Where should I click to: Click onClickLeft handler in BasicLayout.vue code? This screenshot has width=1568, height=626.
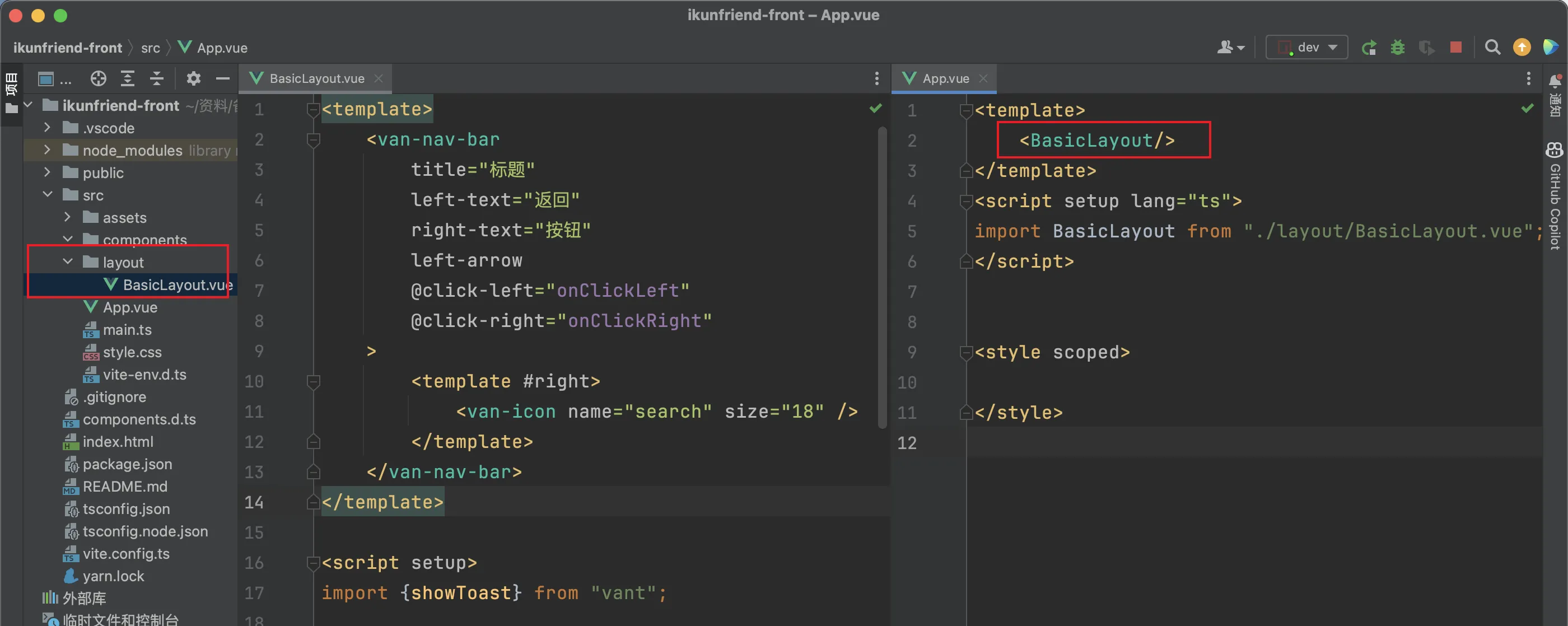[x=617, y=290]
